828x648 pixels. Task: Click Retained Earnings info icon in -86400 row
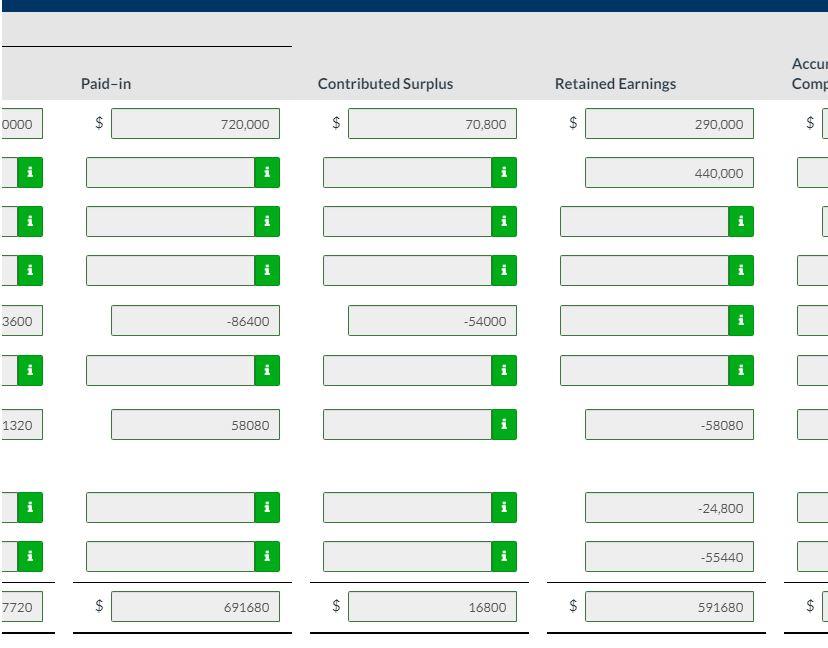(x=741, y=321)
